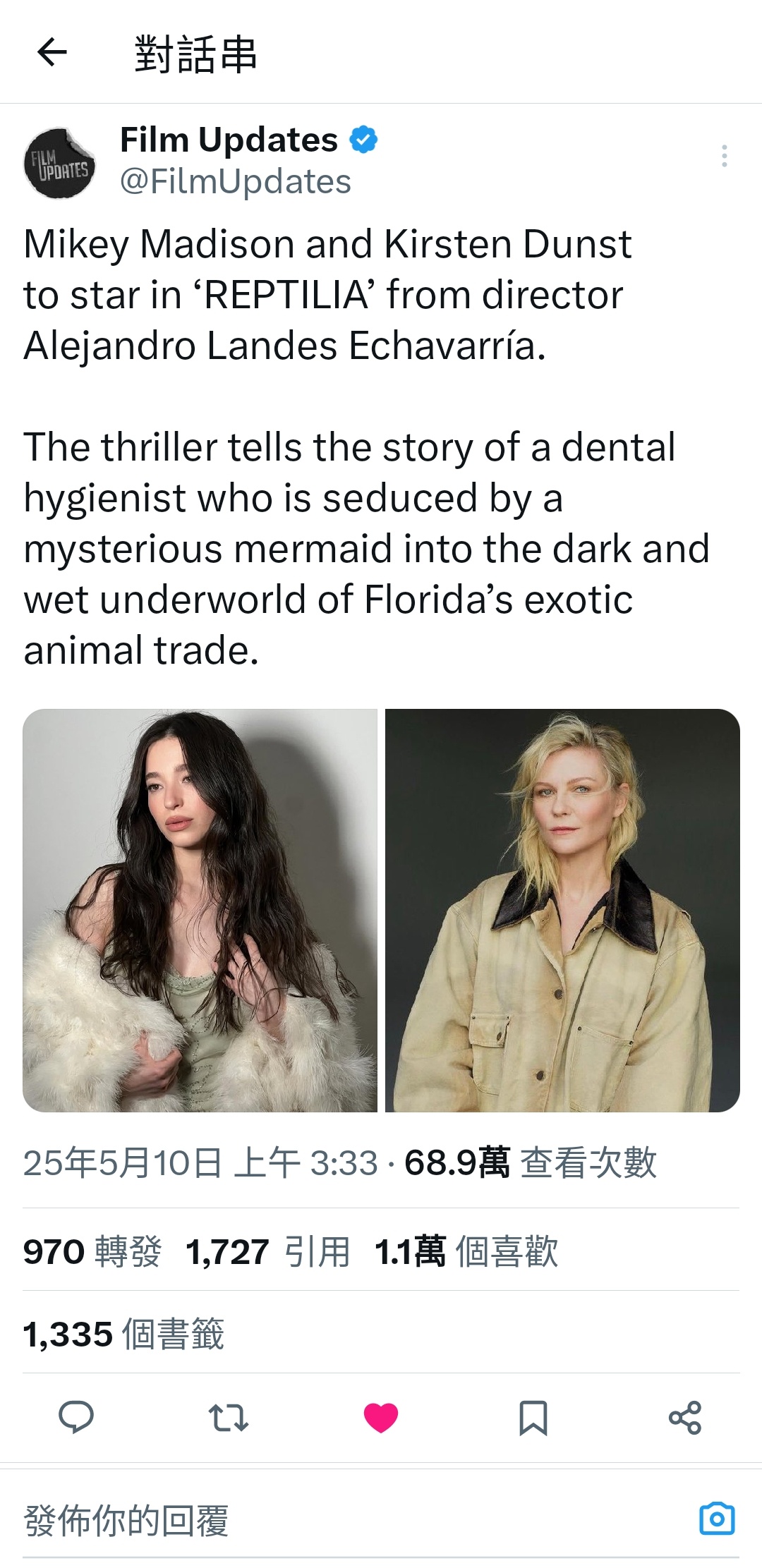Viewport: 762px width, 1568px height.
Task: Tap the camera icon in reply bar
Action: click(717, 1518)
